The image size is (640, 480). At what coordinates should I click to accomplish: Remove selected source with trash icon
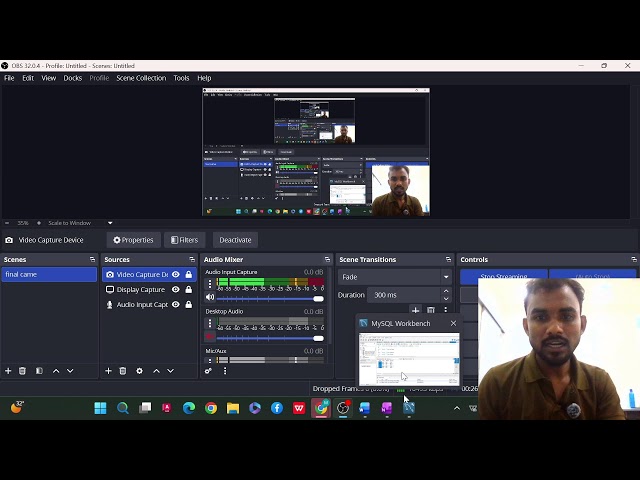pyautogui.click(x=122, y=371)
